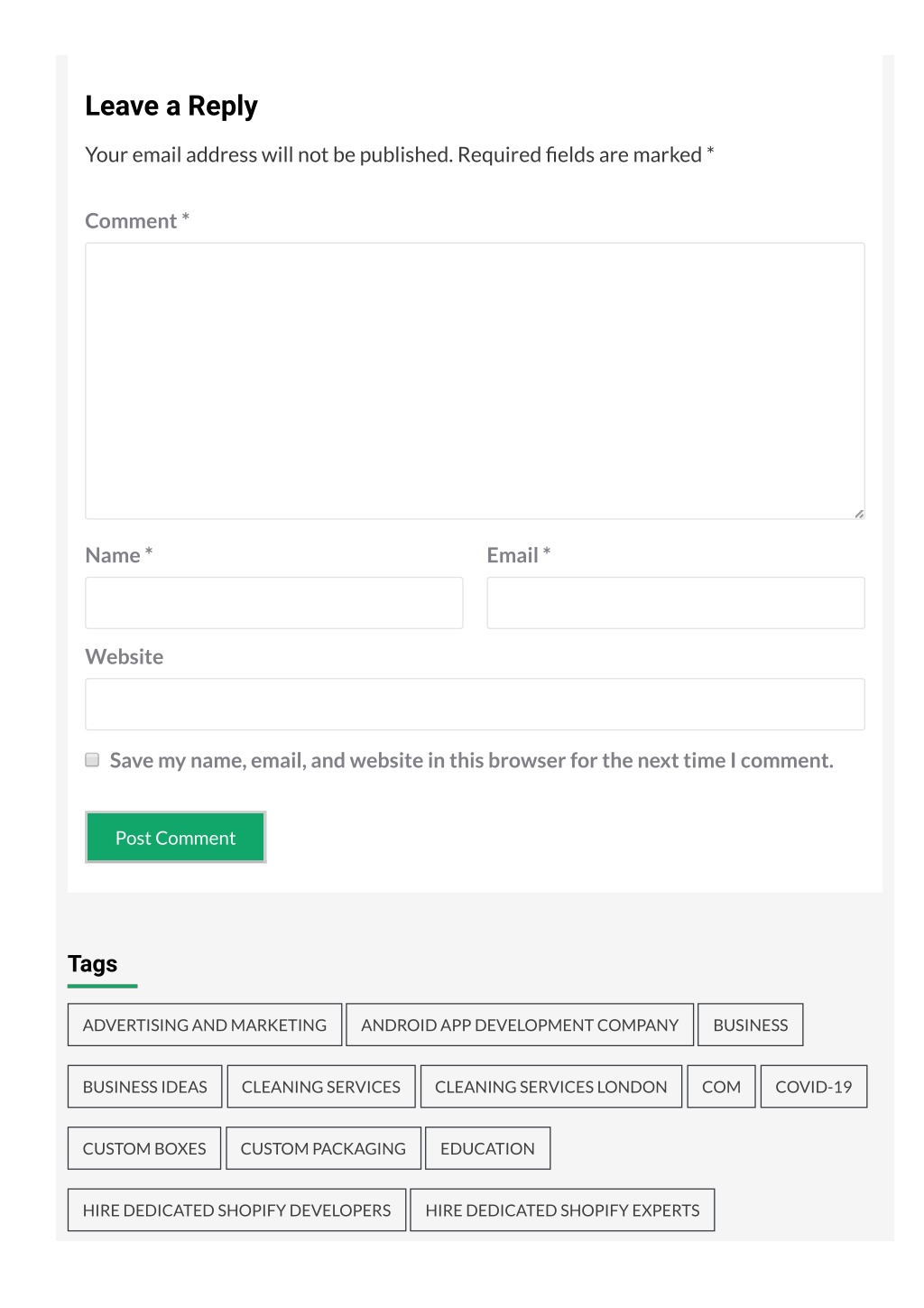Open the Business tag
This screenshot has height=1308, width=924.
click(x=751, y=1025)
